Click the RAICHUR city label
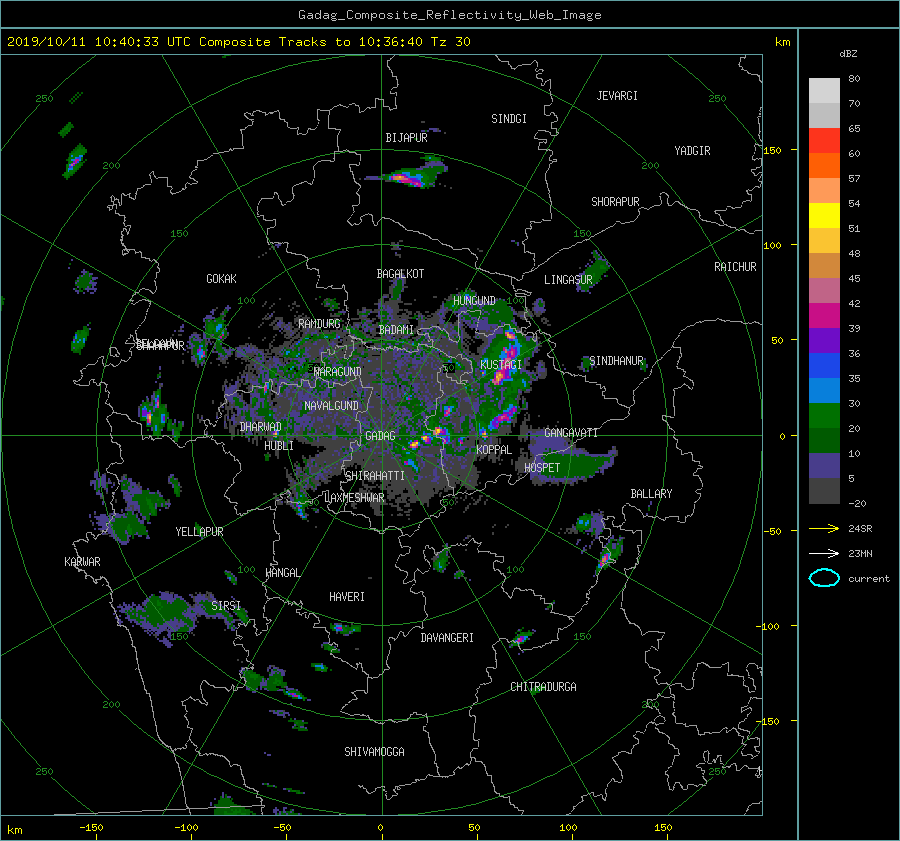The width and height of the screenshot is (900, 841). tap(735, 267)
